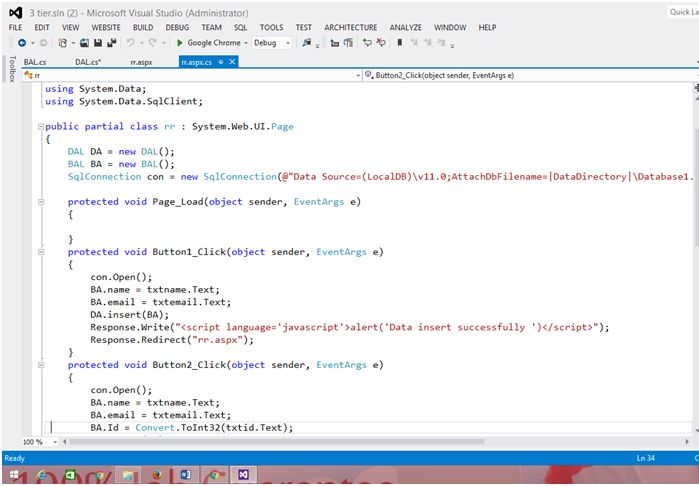Viewport: 699px width, 486px height.
Task: Open the DEBUG menu
Action: pyautogui.click(x=177, y=28)
